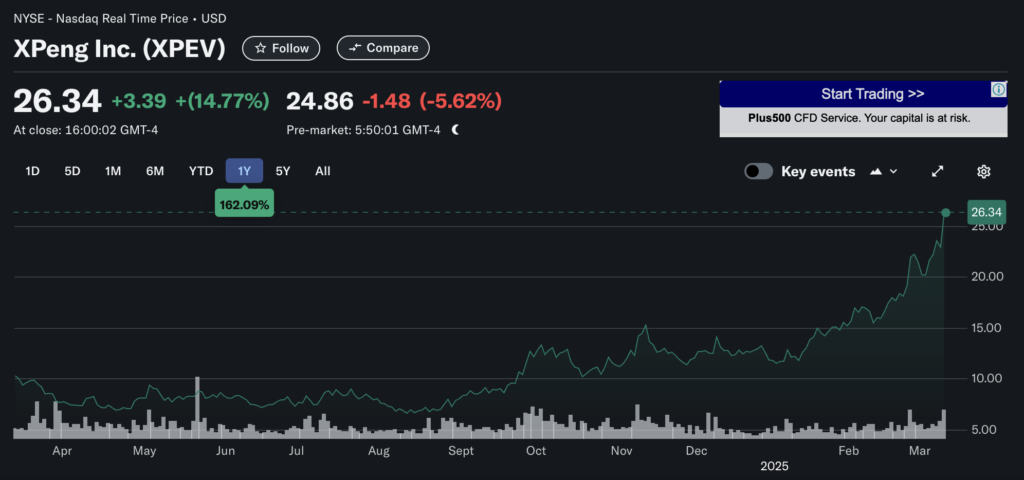Click the 26.34 price marker label
The image size is (1024, 480).
[986, 212]
